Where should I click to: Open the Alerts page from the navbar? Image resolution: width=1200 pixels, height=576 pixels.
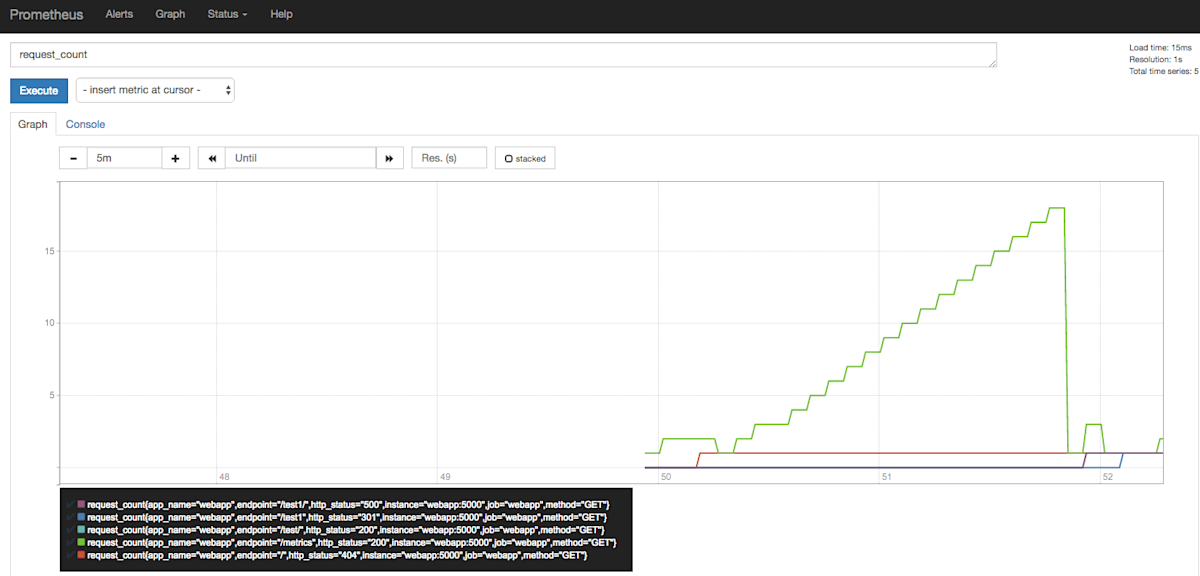click(119, 14)
